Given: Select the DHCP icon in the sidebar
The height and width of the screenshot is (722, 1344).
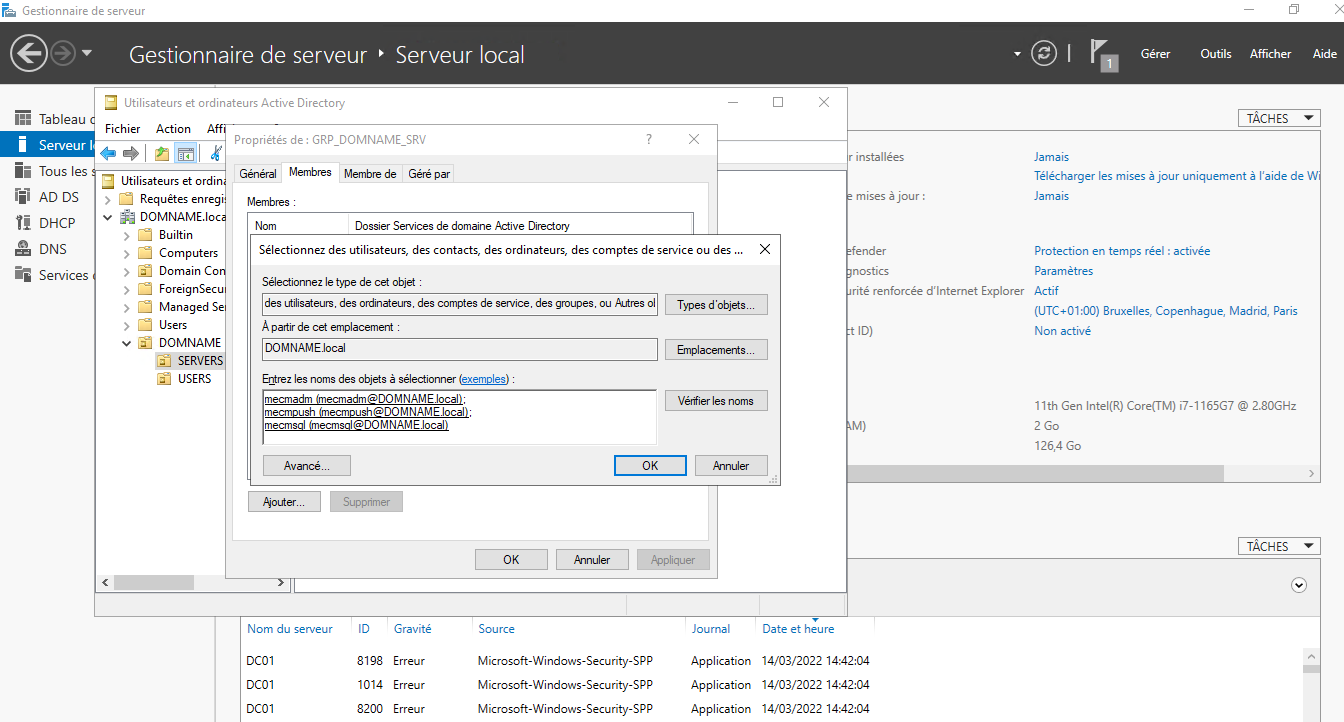Looking at the screenshot, I should pyautogui.click(x=23, y=223).
